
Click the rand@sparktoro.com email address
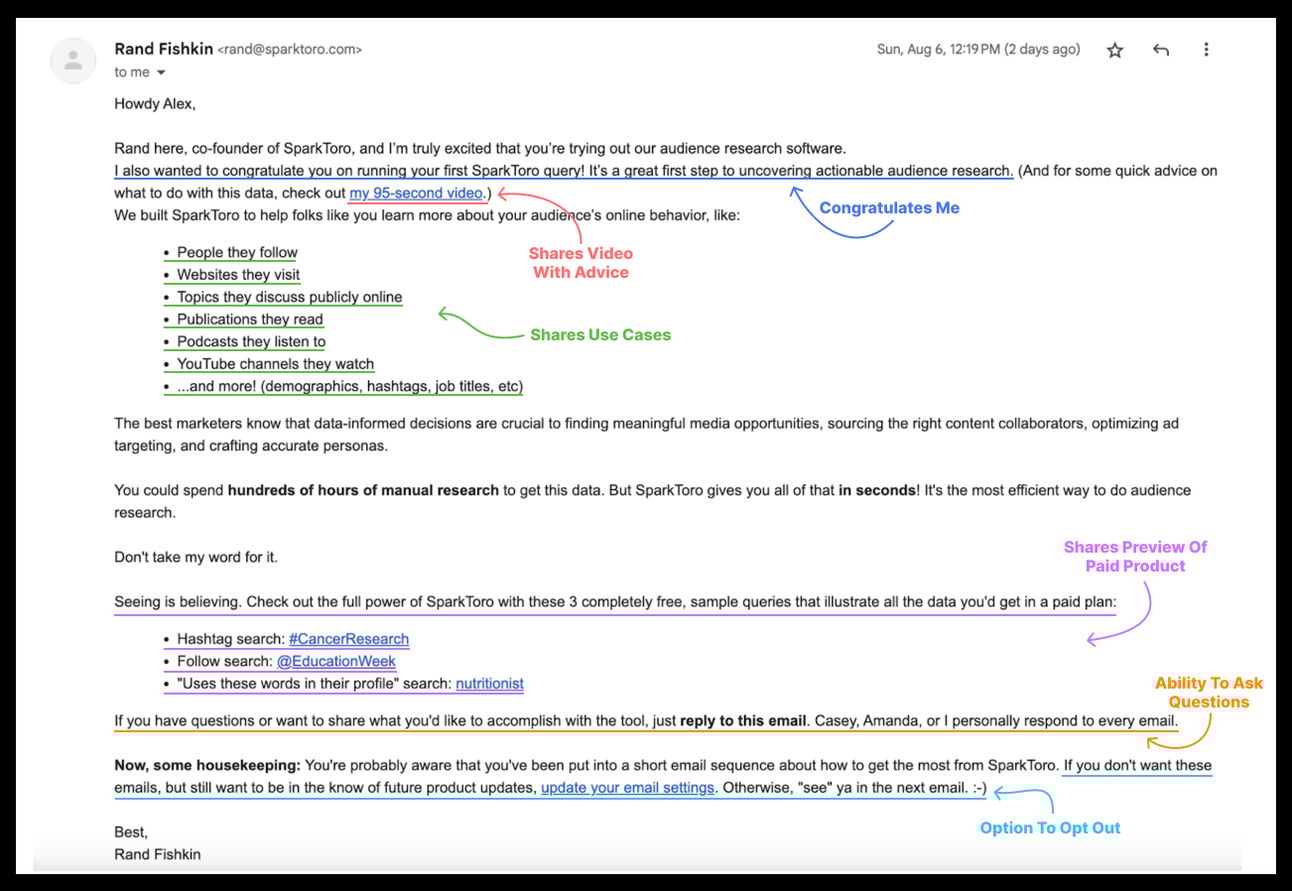pyautogui.click(x=290, y=49)
